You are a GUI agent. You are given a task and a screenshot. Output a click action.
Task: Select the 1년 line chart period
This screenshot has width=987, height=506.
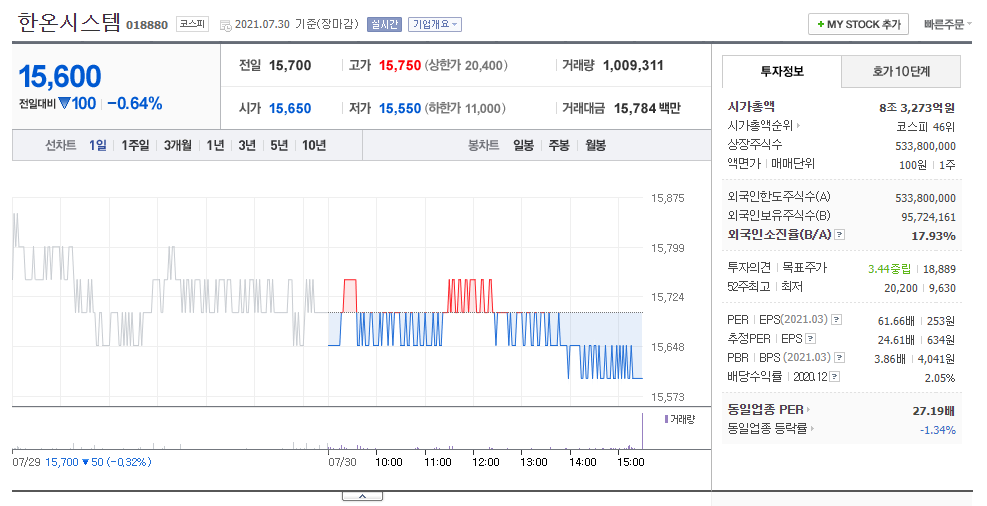pos(215,145)
